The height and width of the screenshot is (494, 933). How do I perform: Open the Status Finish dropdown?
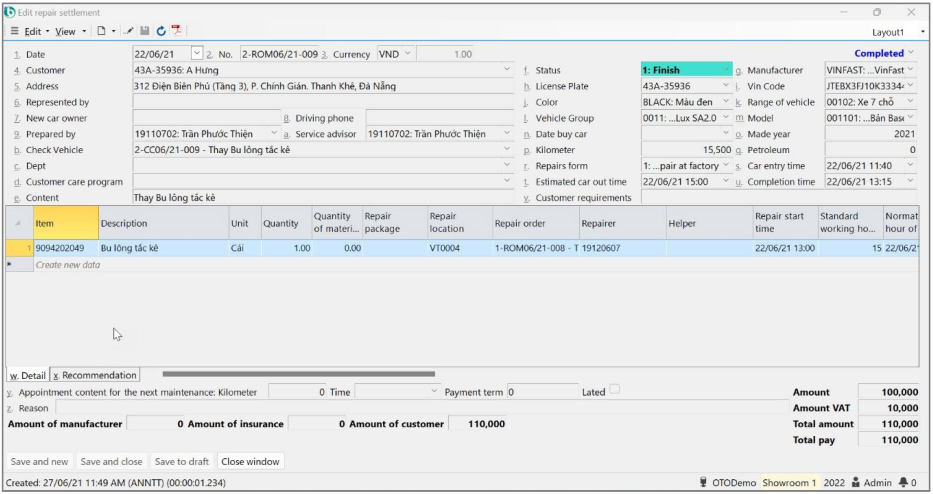pos(726,70)
